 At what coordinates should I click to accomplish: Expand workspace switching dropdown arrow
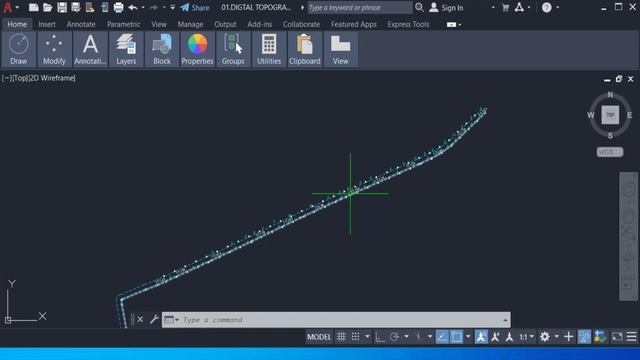tap(556, 337)
